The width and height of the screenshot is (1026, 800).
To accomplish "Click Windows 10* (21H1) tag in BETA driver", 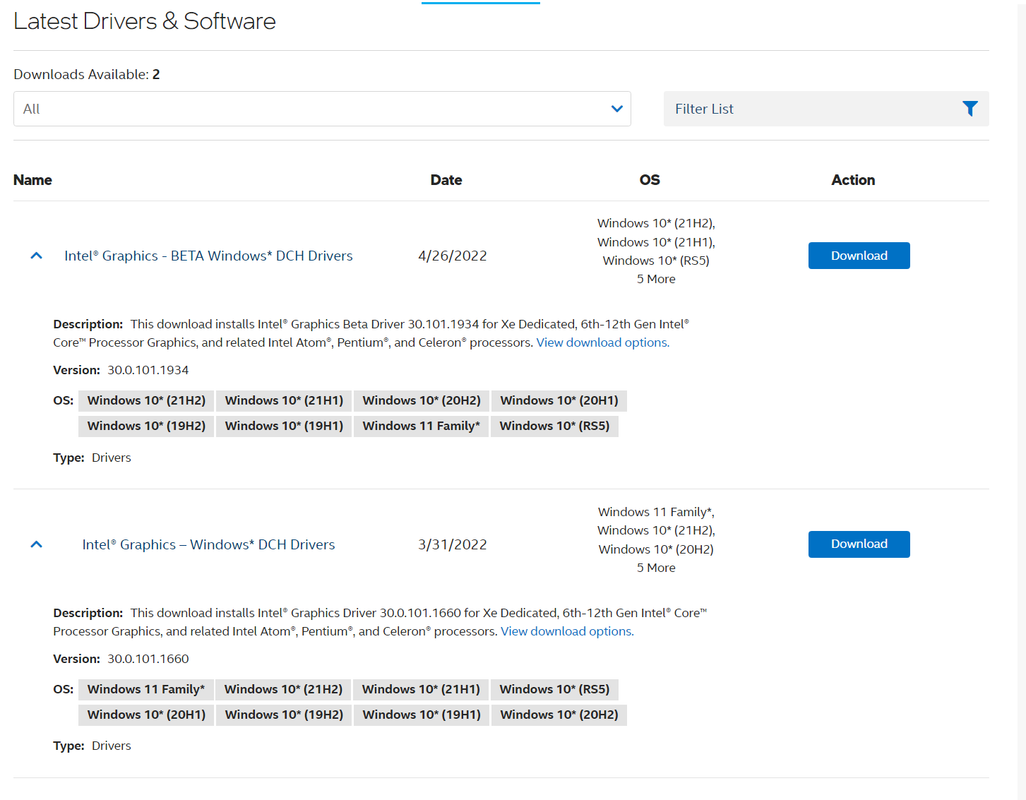I will (284, 400).
